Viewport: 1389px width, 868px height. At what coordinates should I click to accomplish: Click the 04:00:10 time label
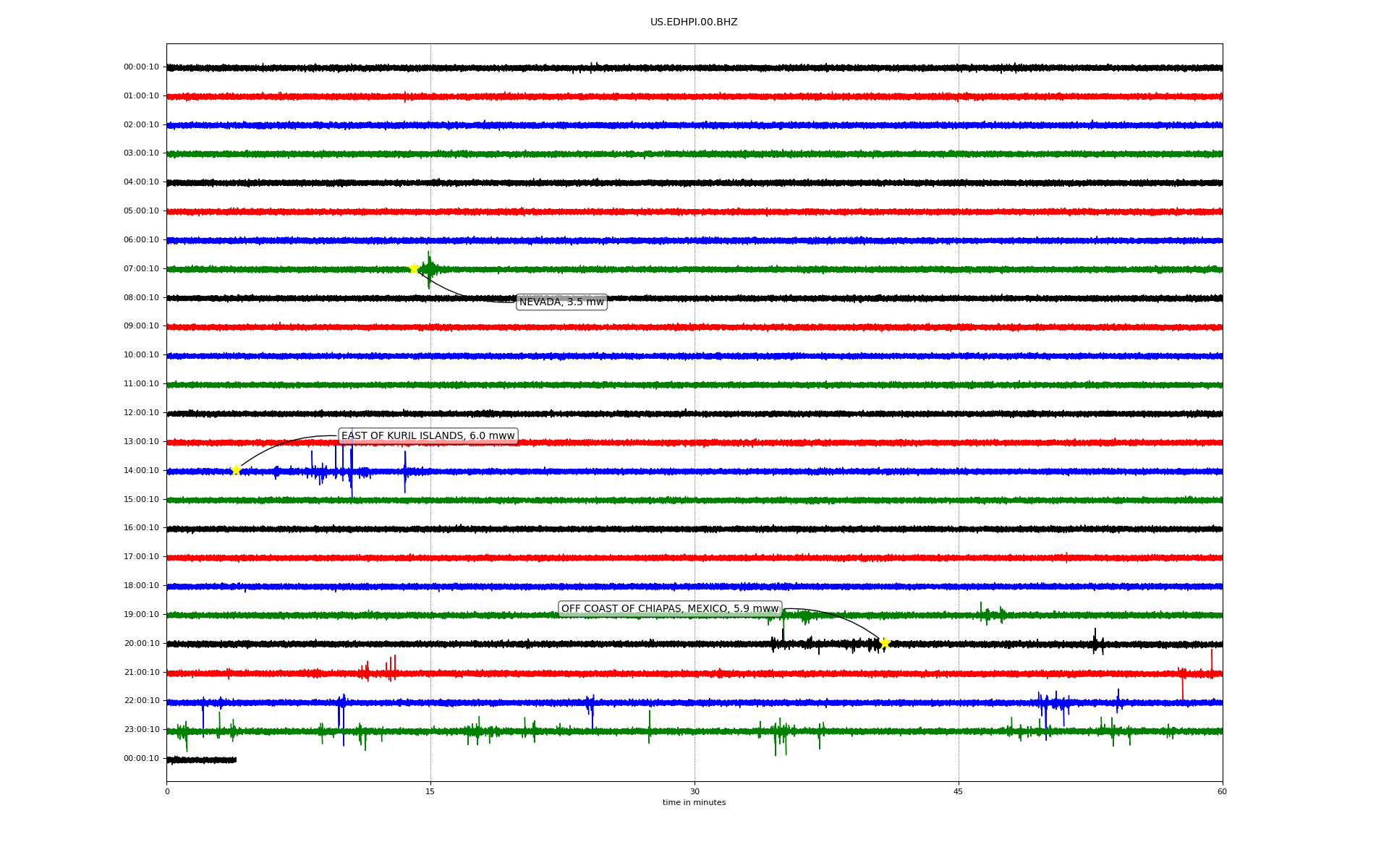[141, 182]
